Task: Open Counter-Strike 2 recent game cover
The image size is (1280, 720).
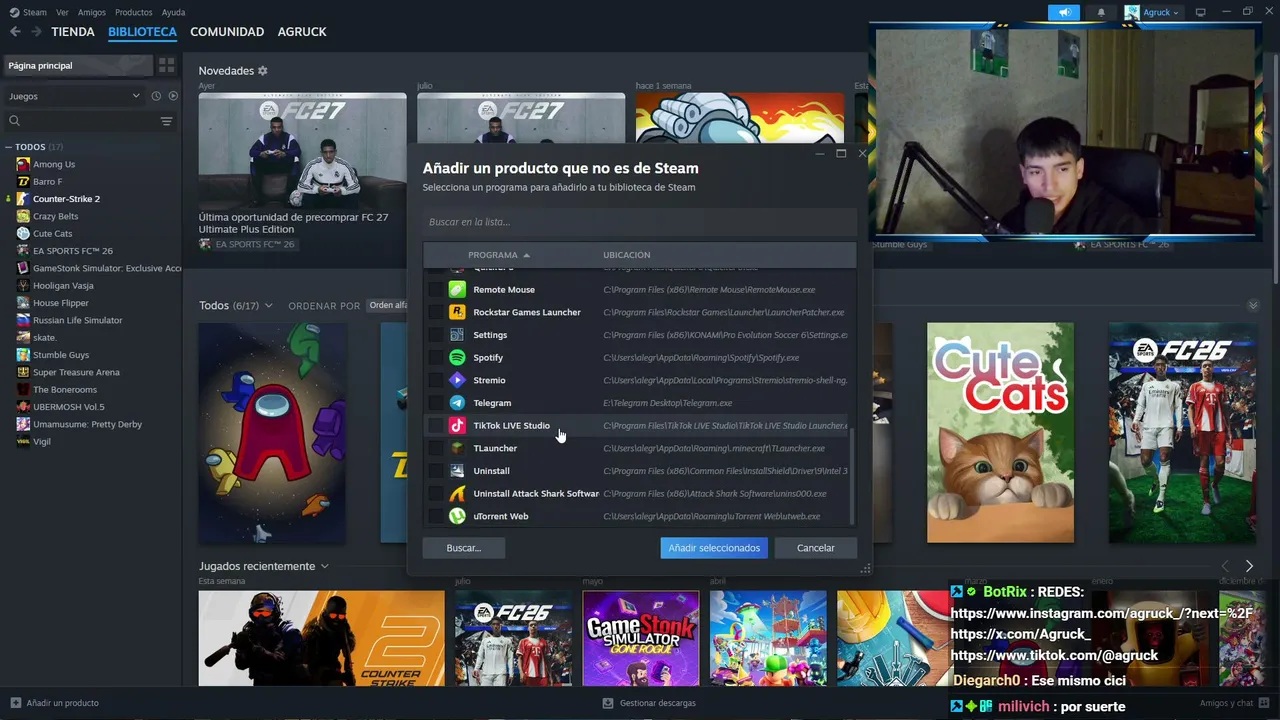Action: click(x=321, y=638)
